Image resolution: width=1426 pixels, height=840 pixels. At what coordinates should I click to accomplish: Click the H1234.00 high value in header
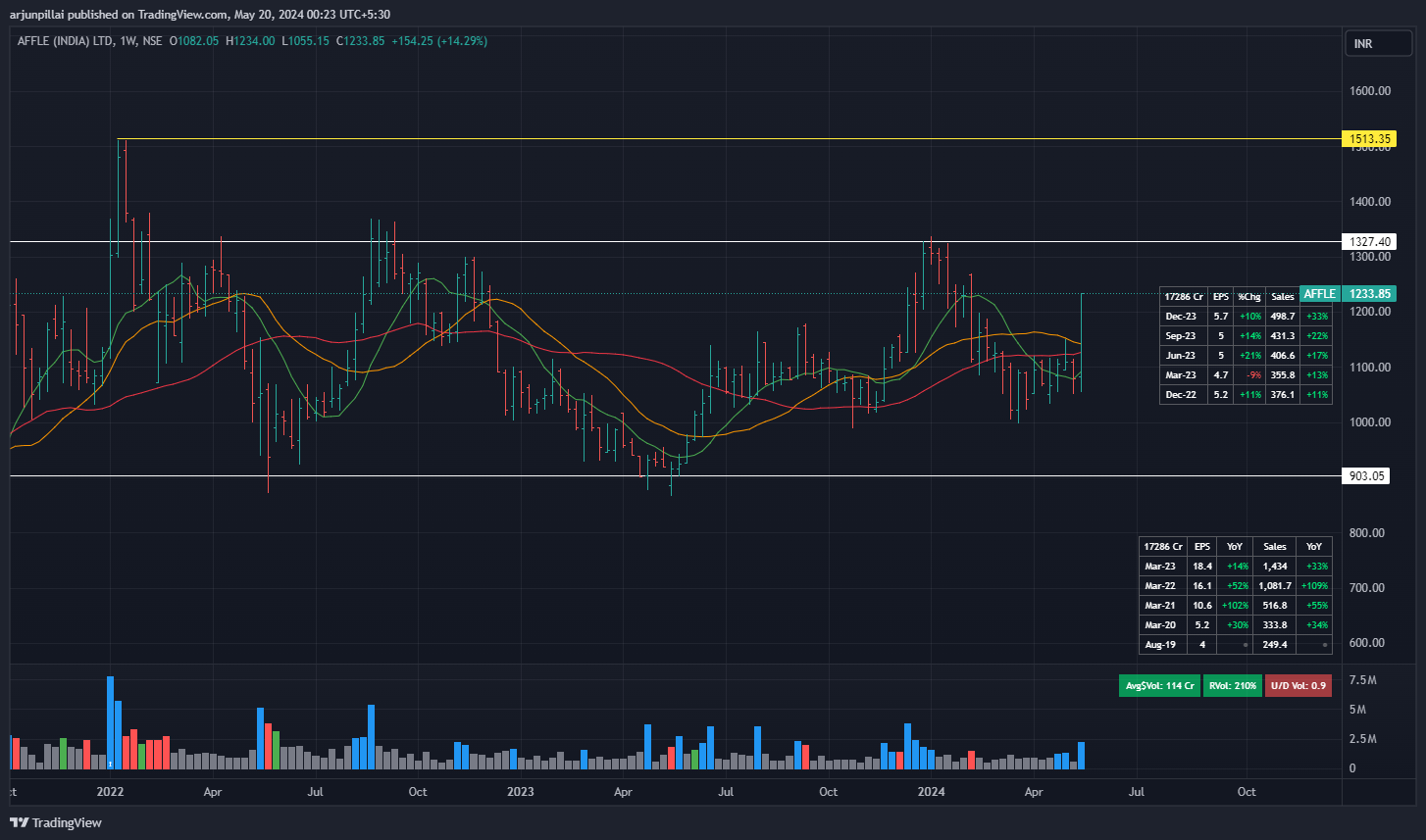pyautogui.click(x=250, y=41)
